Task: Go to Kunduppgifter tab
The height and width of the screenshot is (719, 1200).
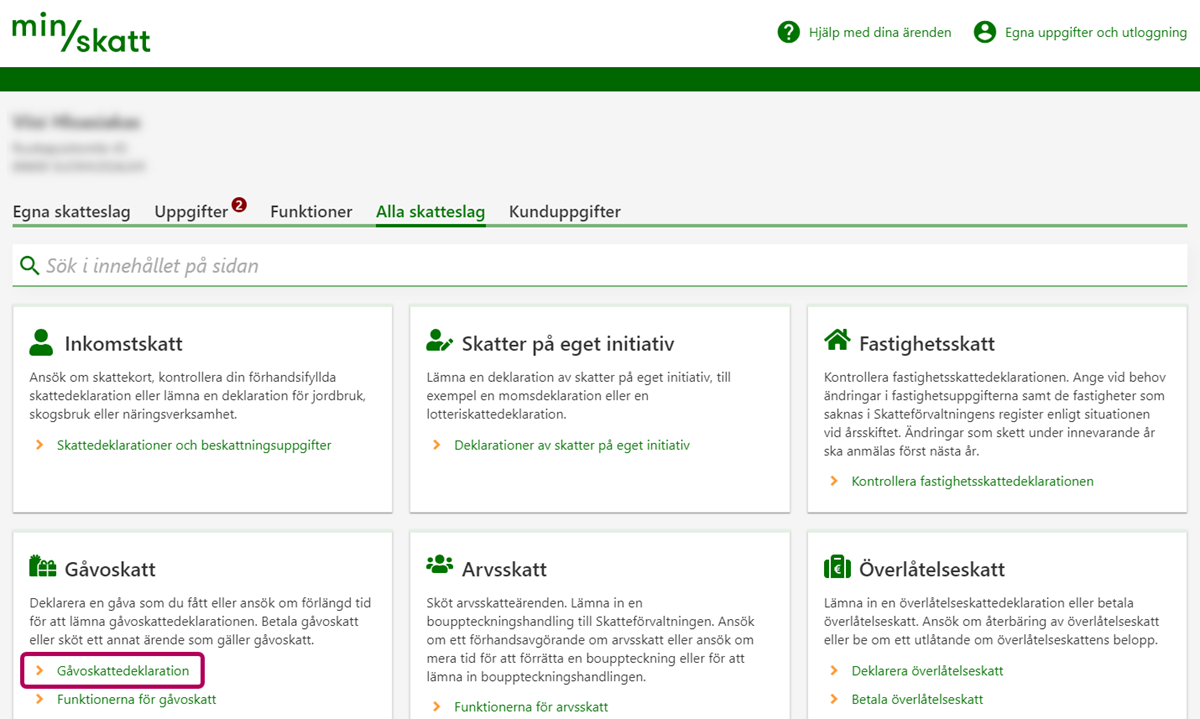Action: coord(564,212)
